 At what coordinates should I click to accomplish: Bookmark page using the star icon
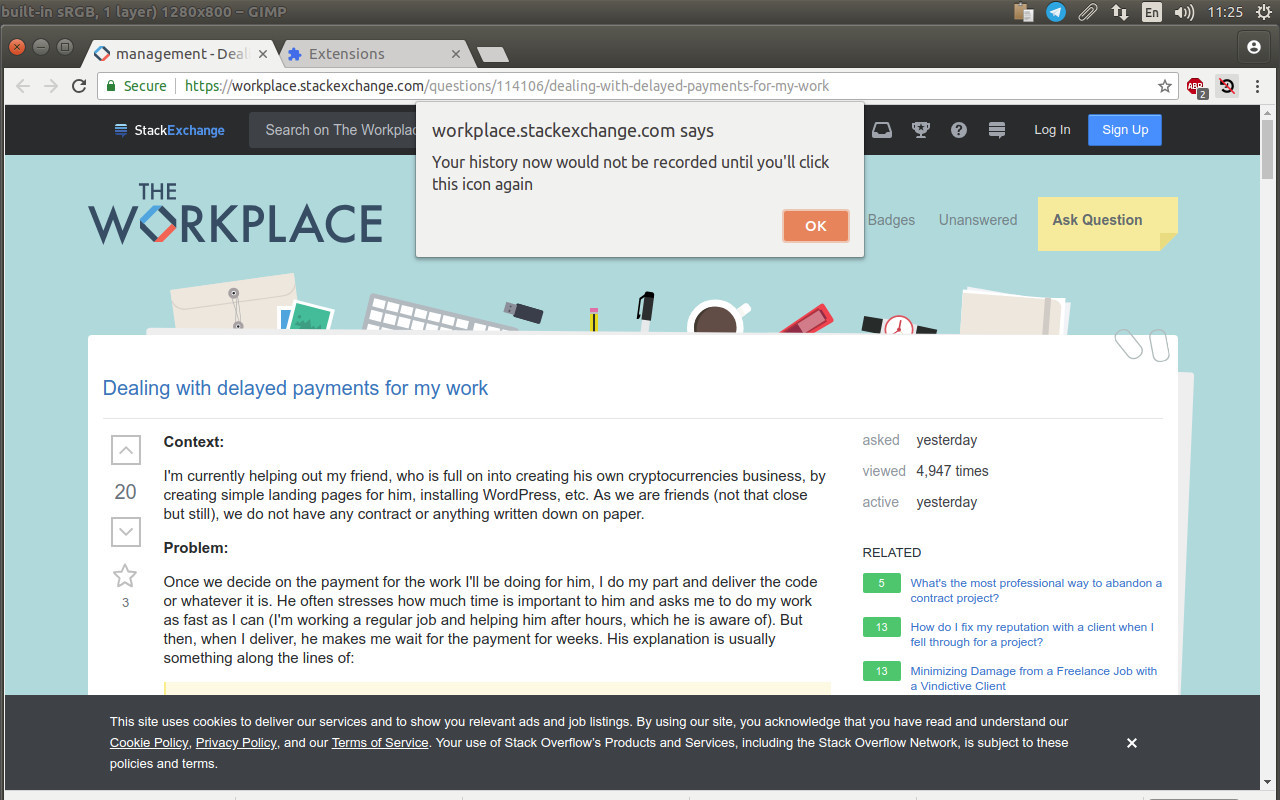click(1164, 86)
